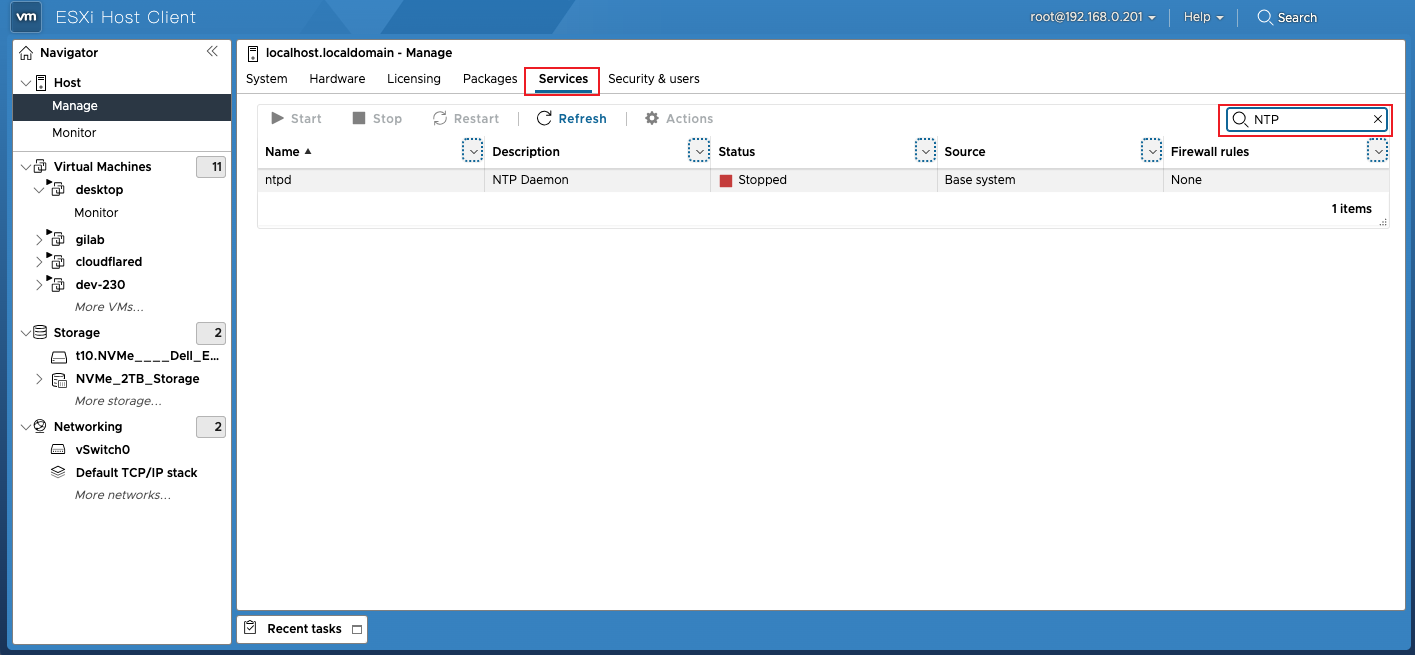Click into the NTP search filter field
This screenshot has width=1415, height=655.
pos(1308,120)
